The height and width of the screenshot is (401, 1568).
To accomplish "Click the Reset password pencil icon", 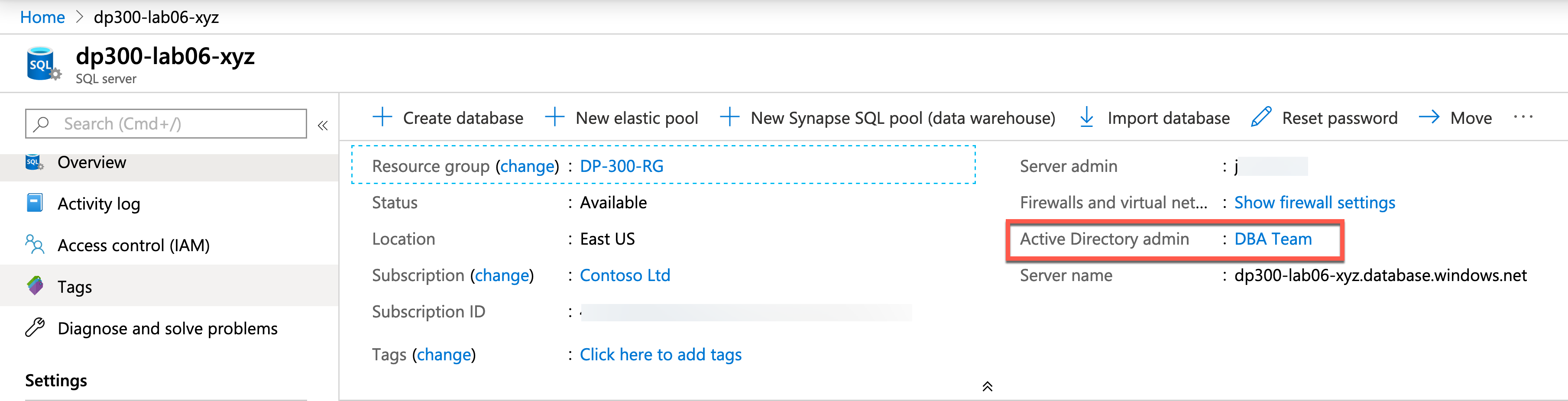I will pos(1261,116).
